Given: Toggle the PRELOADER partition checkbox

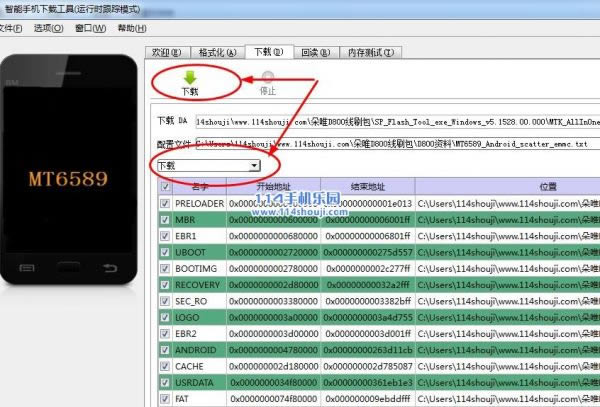Looking at the screenshot, I should [165, 203].
